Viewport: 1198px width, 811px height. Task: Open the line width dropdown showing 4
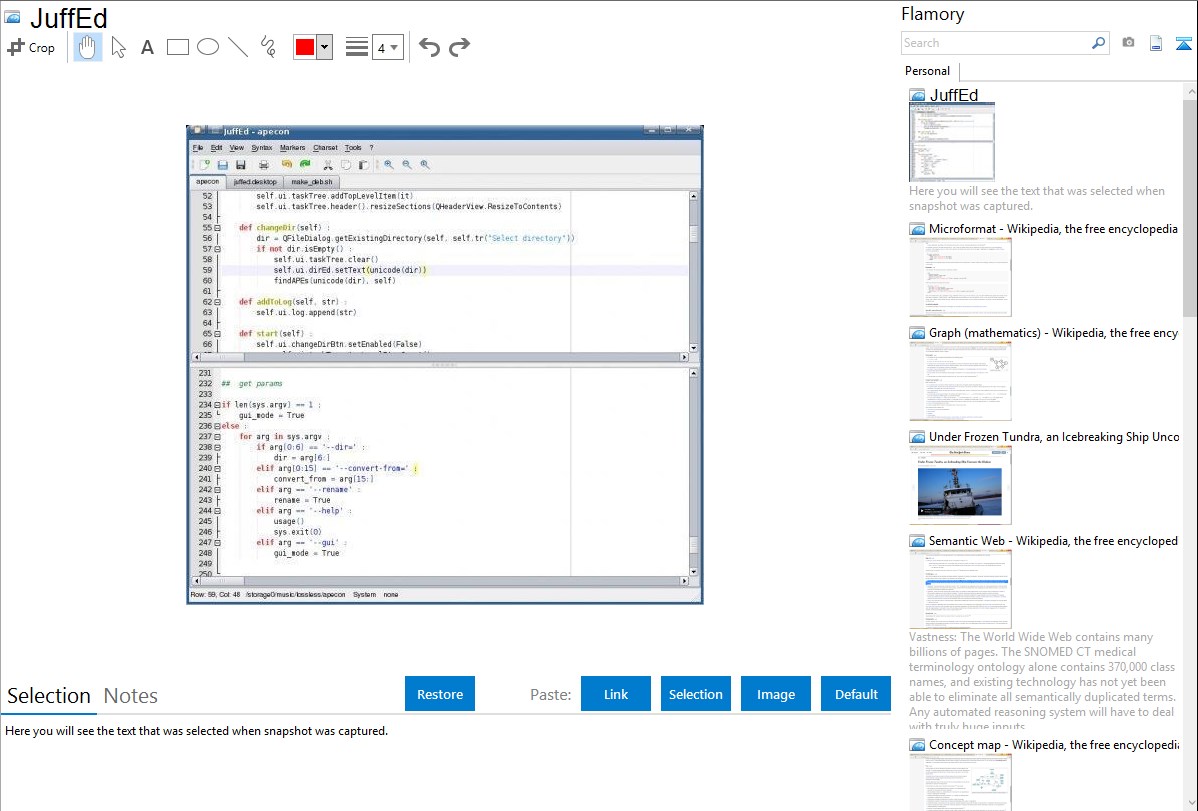point(387,47)
